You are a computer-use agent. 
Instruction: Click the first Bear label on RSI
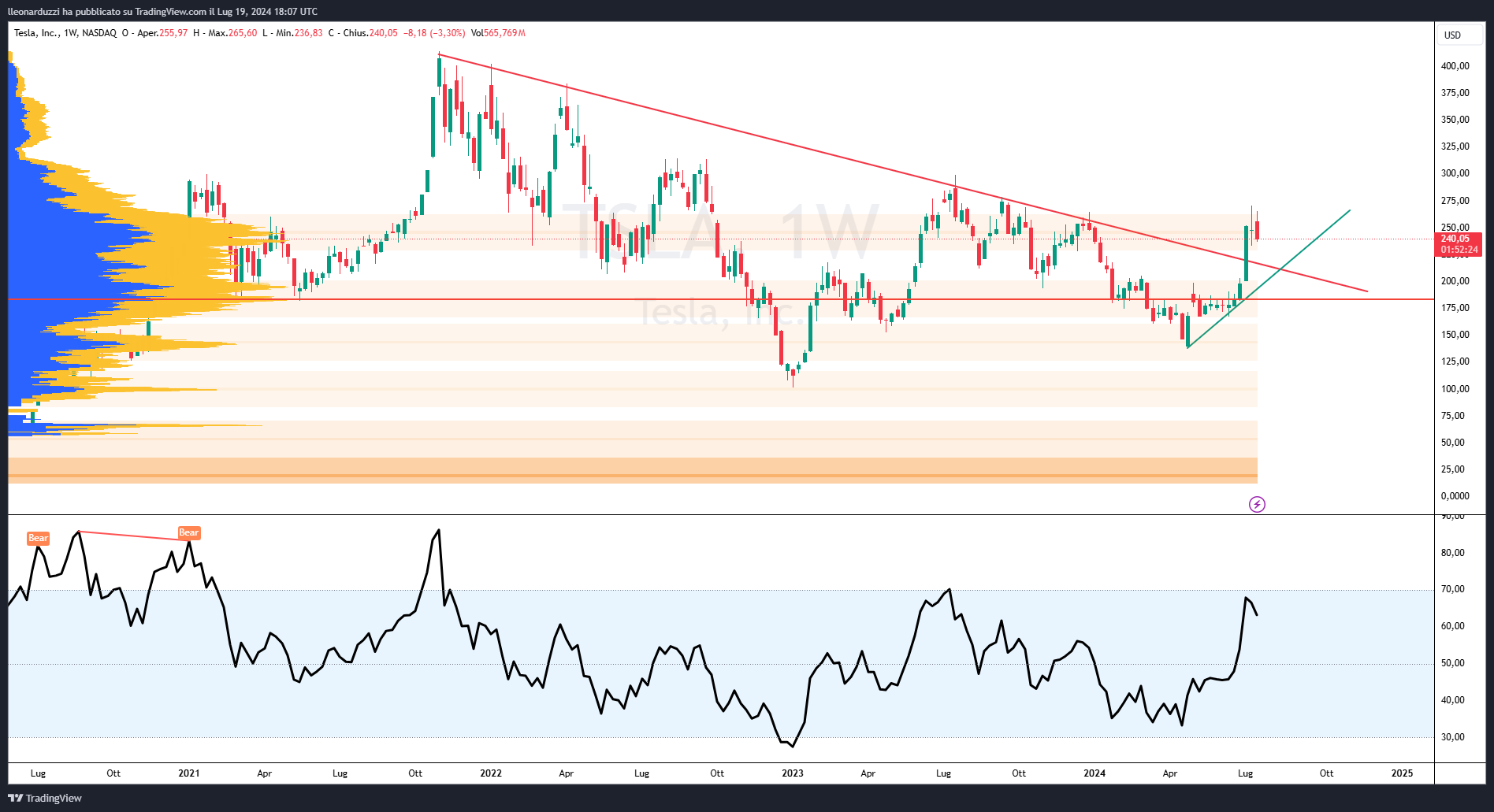[38, 538]
